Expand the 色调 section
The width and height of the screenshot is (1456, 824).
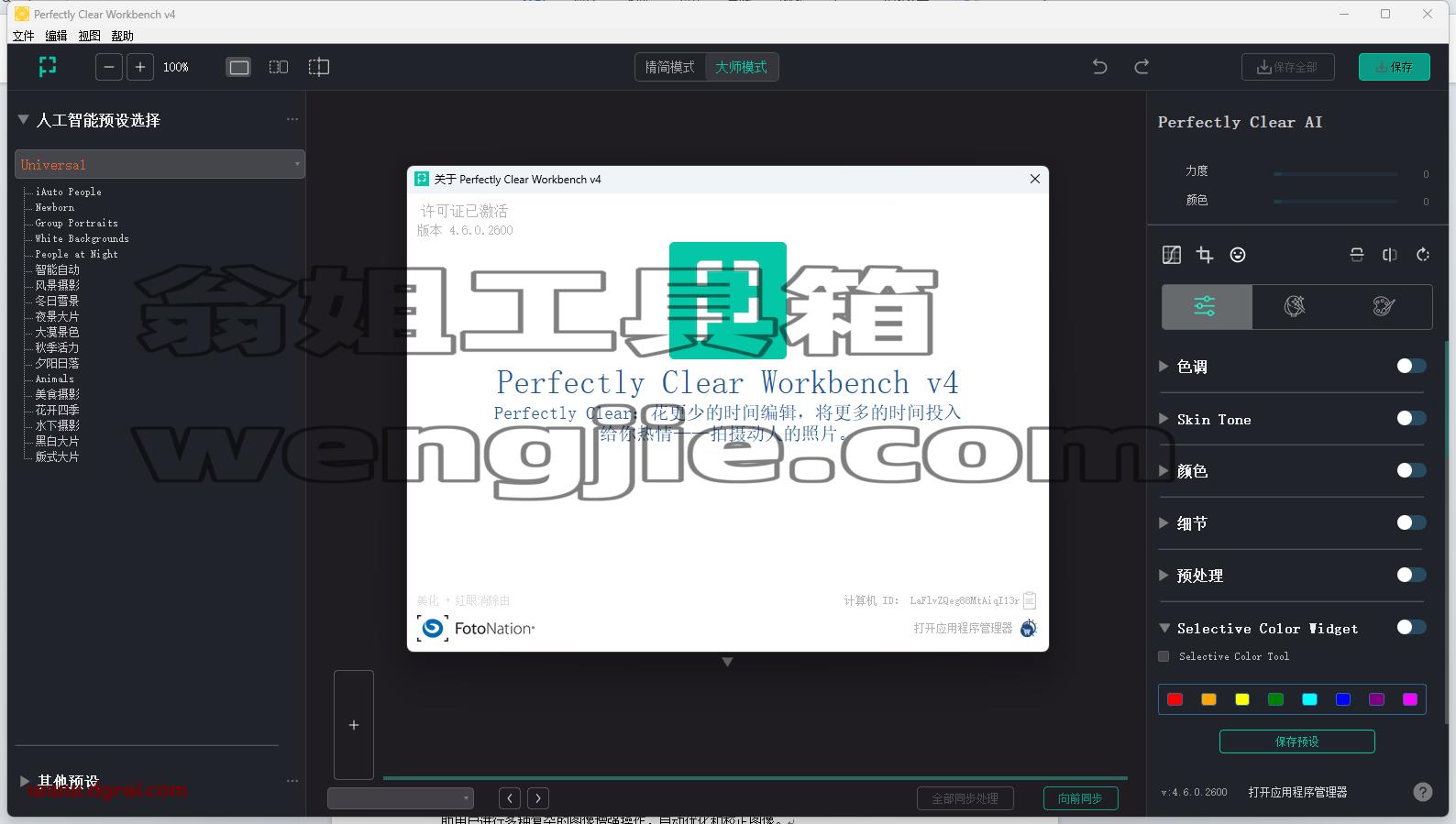[1164, 366]
